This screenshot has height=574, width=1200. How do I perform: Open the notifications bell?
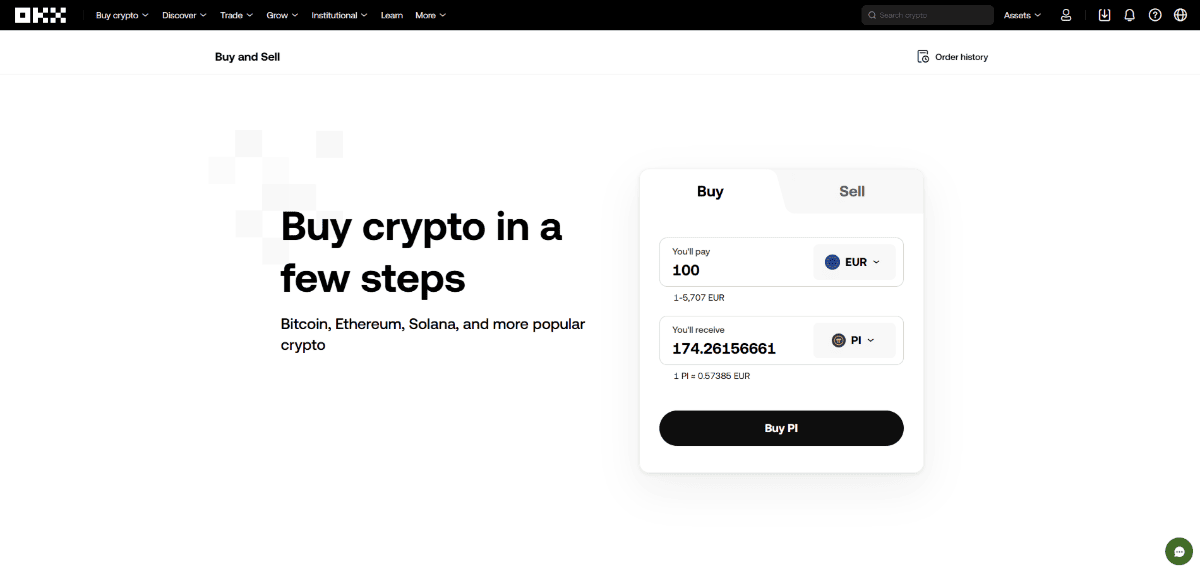(1130, 15)
